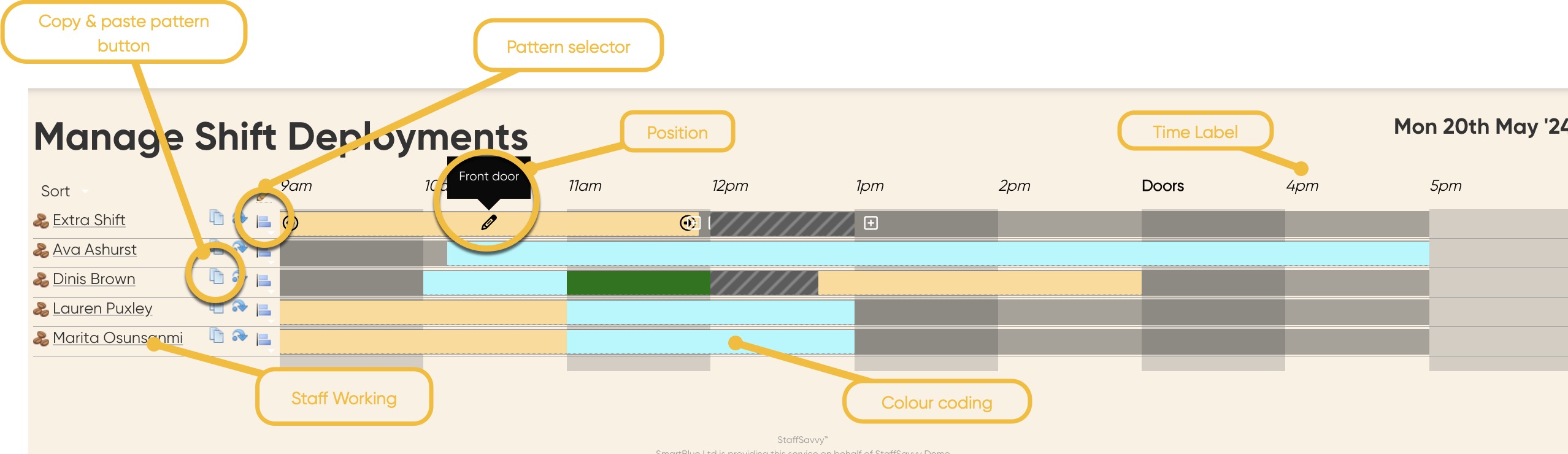The image size is (1568, 454).
Task: Click the Doors time label
Action: point(1163,186)
